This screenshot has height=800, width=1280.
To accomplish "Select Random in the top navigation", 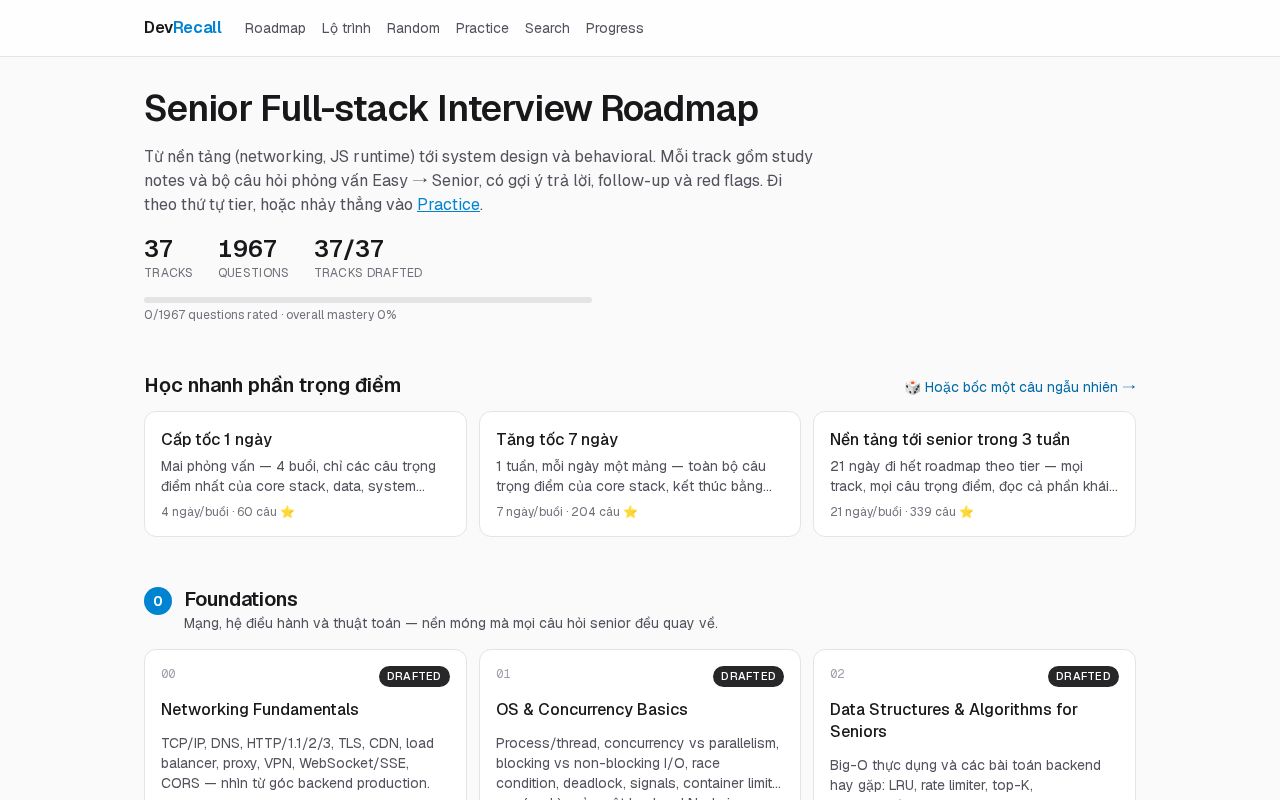I will (413, 28).
